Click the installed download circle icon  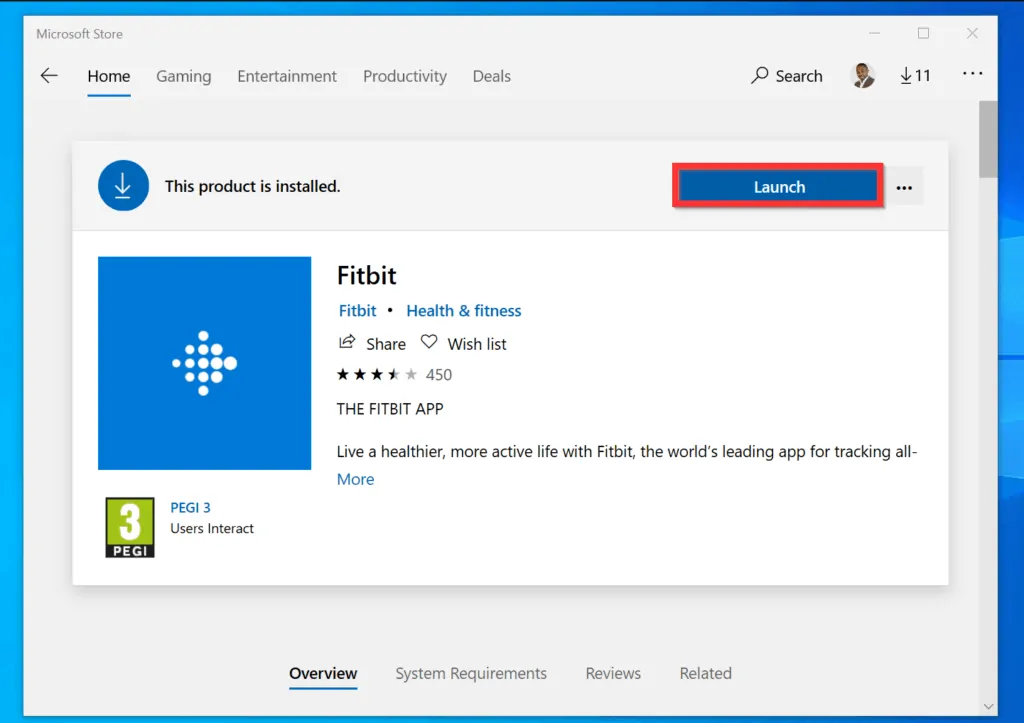tap(123, 186)
